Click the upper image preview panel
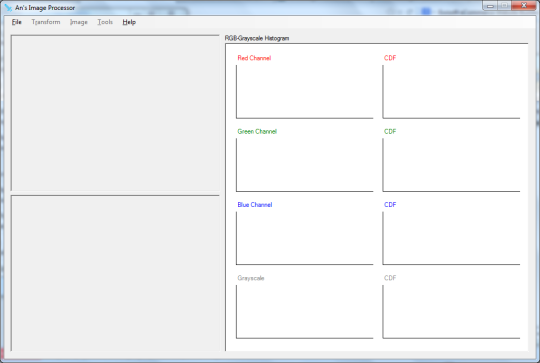 click(115, 113)
